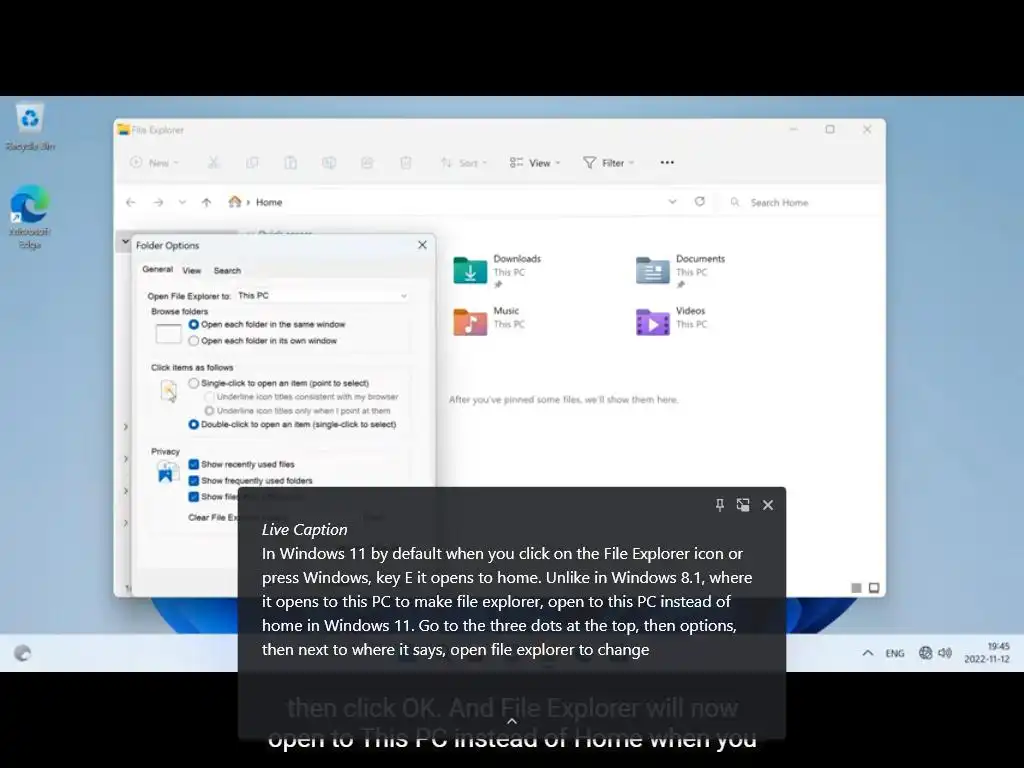This screenshot has width=1024, height=768.
Task: Launch Microsoft Edge from the desktop
Action: point(30,217)
